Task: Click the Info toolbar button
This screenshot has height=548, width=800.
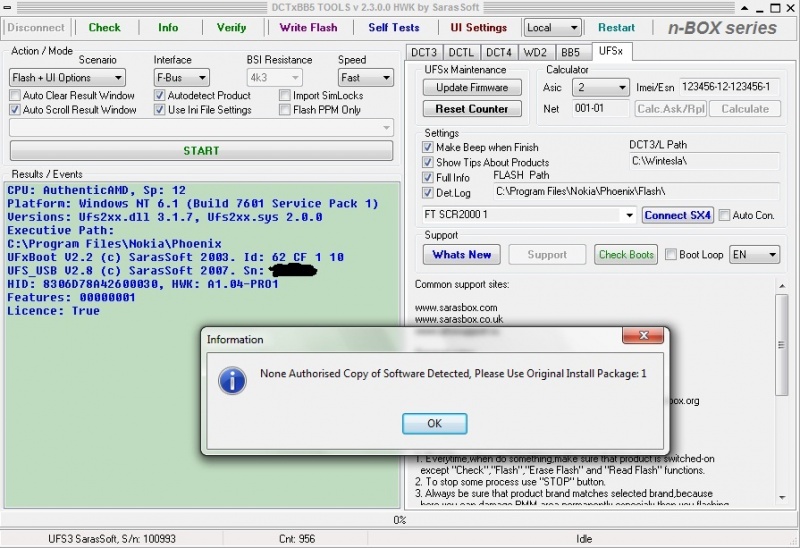Action: pos(168,28)
